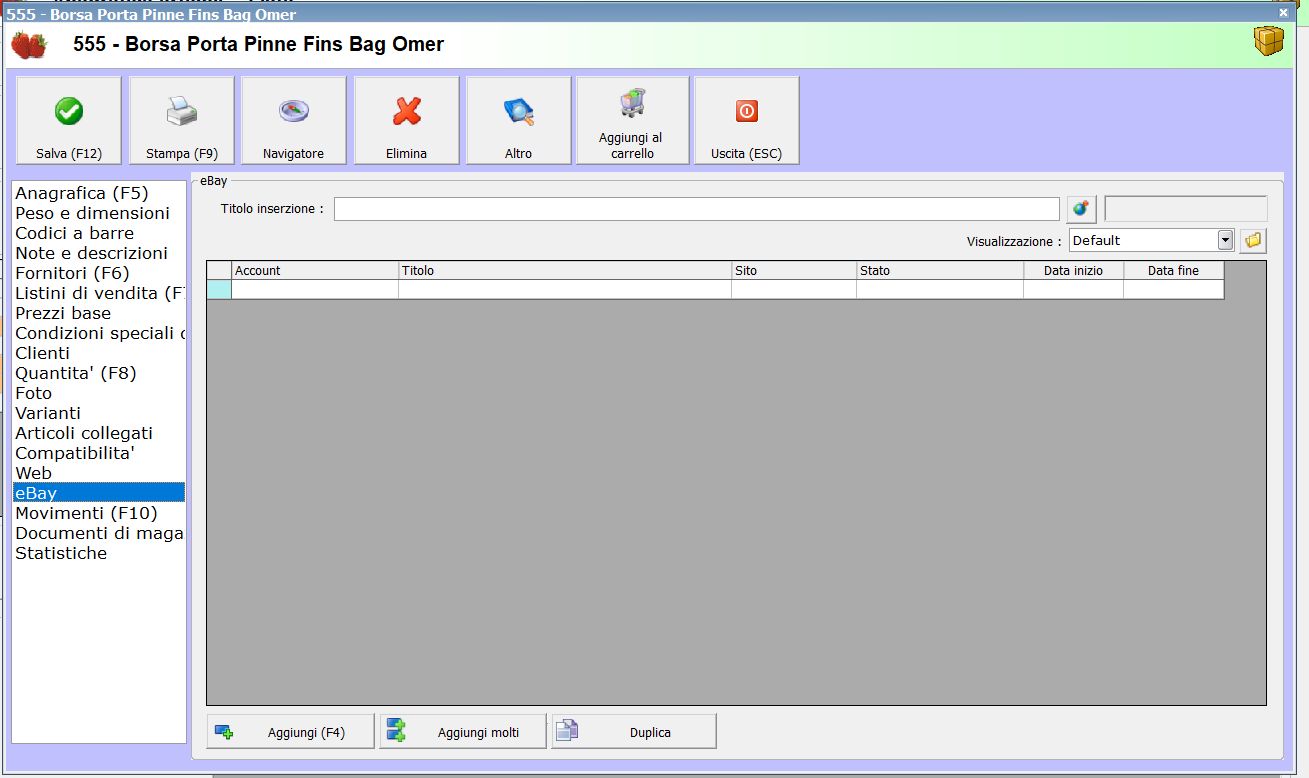Viewport: 1309px width, 778px height.
Task: Click the Titolo column header
Action: (x=565, y=271)
